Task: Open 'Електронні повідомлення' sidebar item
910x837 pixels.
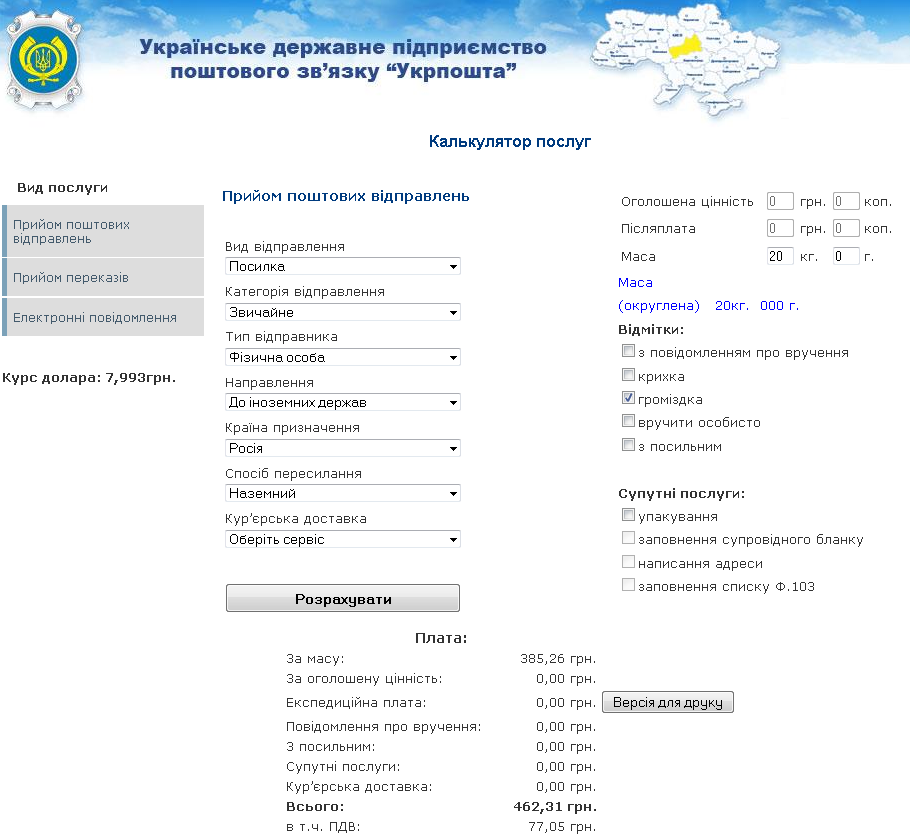Action: [x=103, y=317]
